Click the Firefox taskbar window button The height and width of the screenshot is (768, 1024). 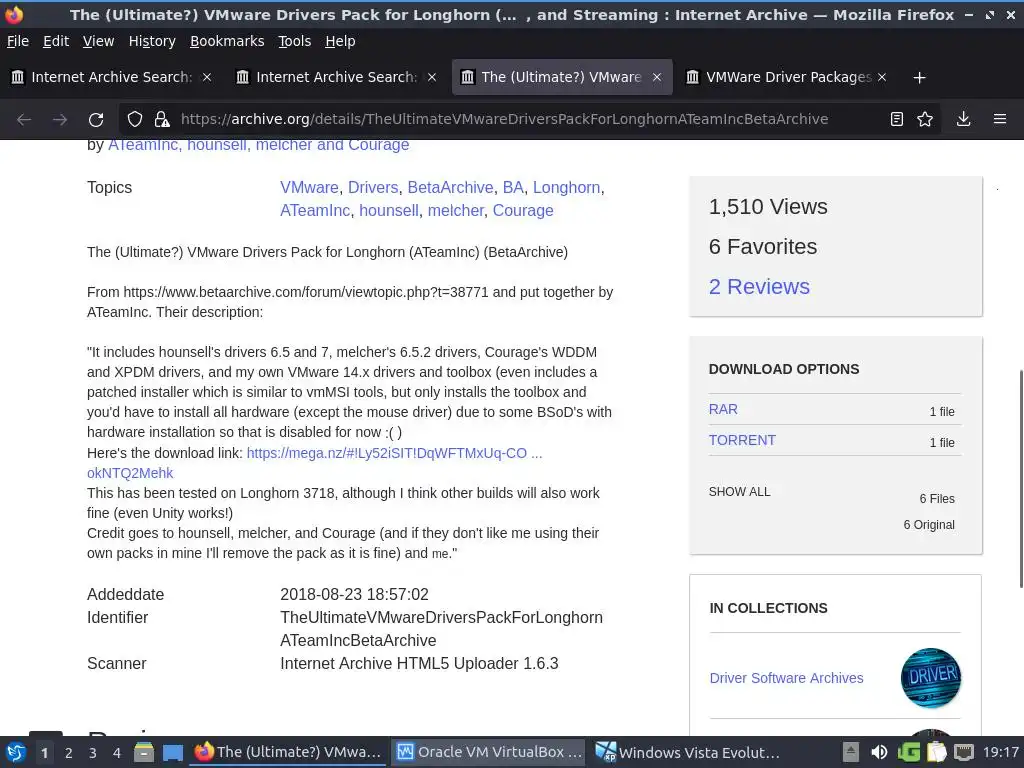point(288,752)
